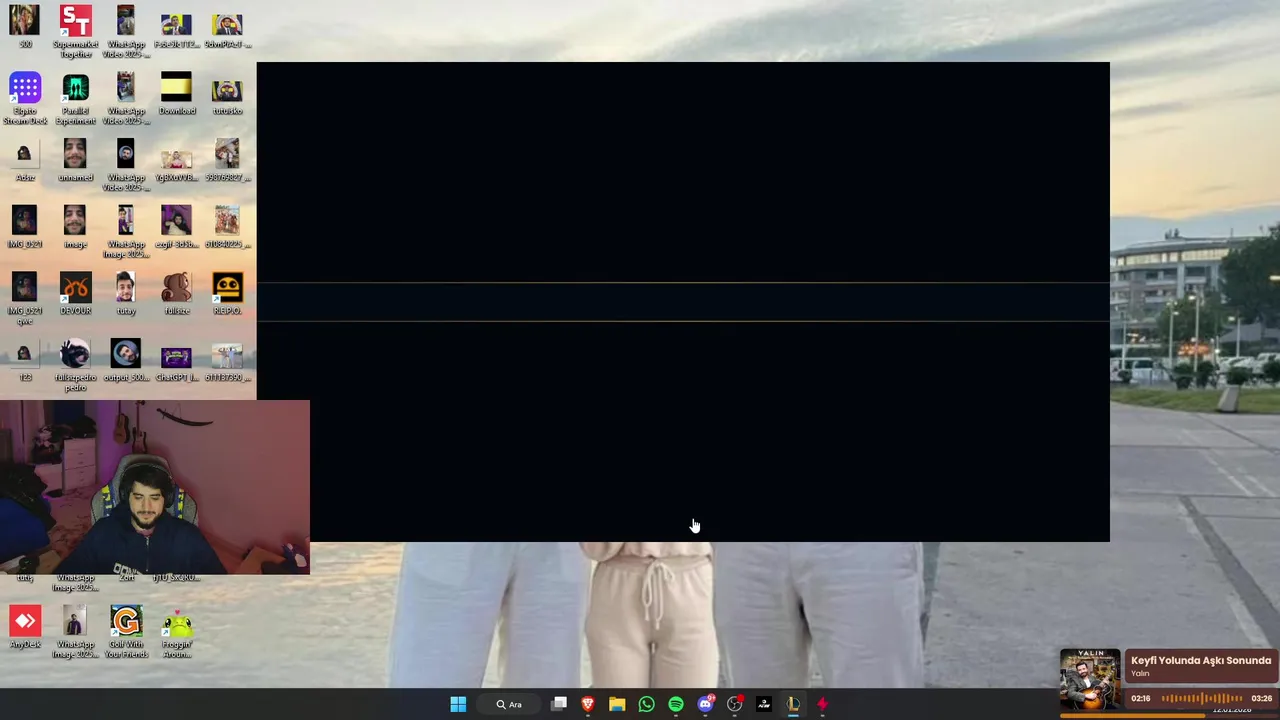The width and height of the screenshot is (1280, 720).
Task: Open the Windows Start menu
Action: click(x=458, y=704)
